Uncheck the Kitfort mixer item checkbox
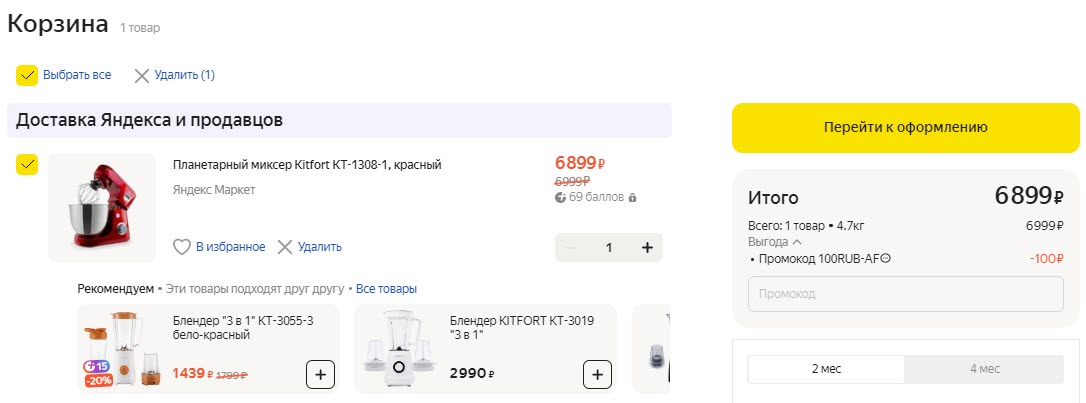 [x=27, y=165]
